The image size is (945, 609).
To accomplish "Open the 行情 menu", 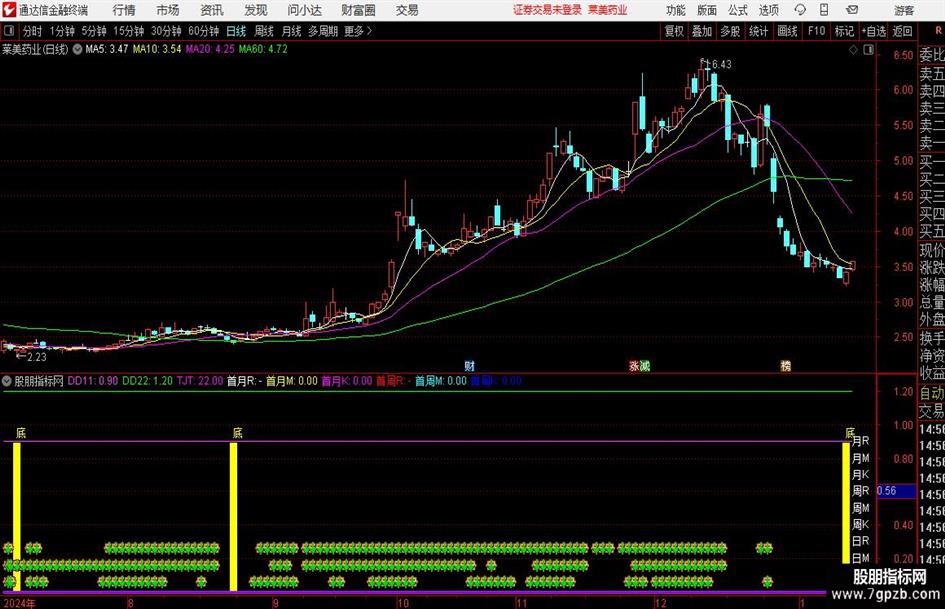I will pos(124,10).
